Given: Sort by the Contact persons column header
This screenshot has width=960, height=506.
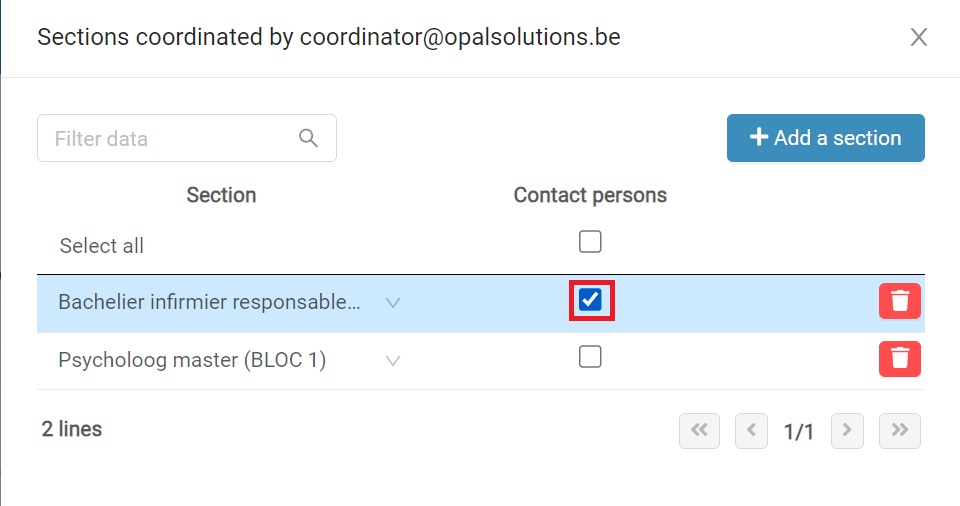Looking at the screenshot, I should pos(590,195).
